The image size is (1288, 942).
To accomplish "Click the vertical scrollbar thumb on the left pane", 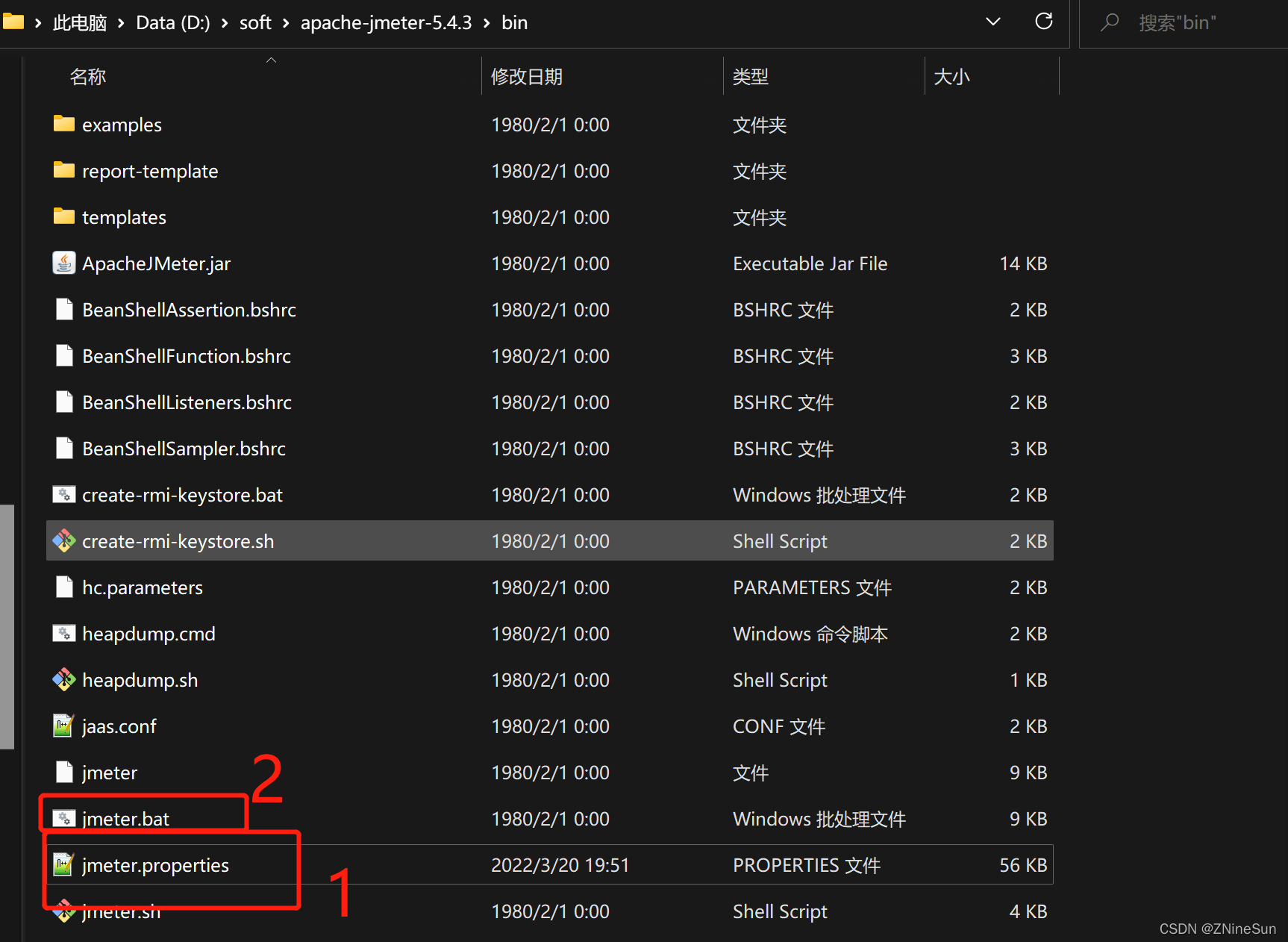I will coord(7,626).
